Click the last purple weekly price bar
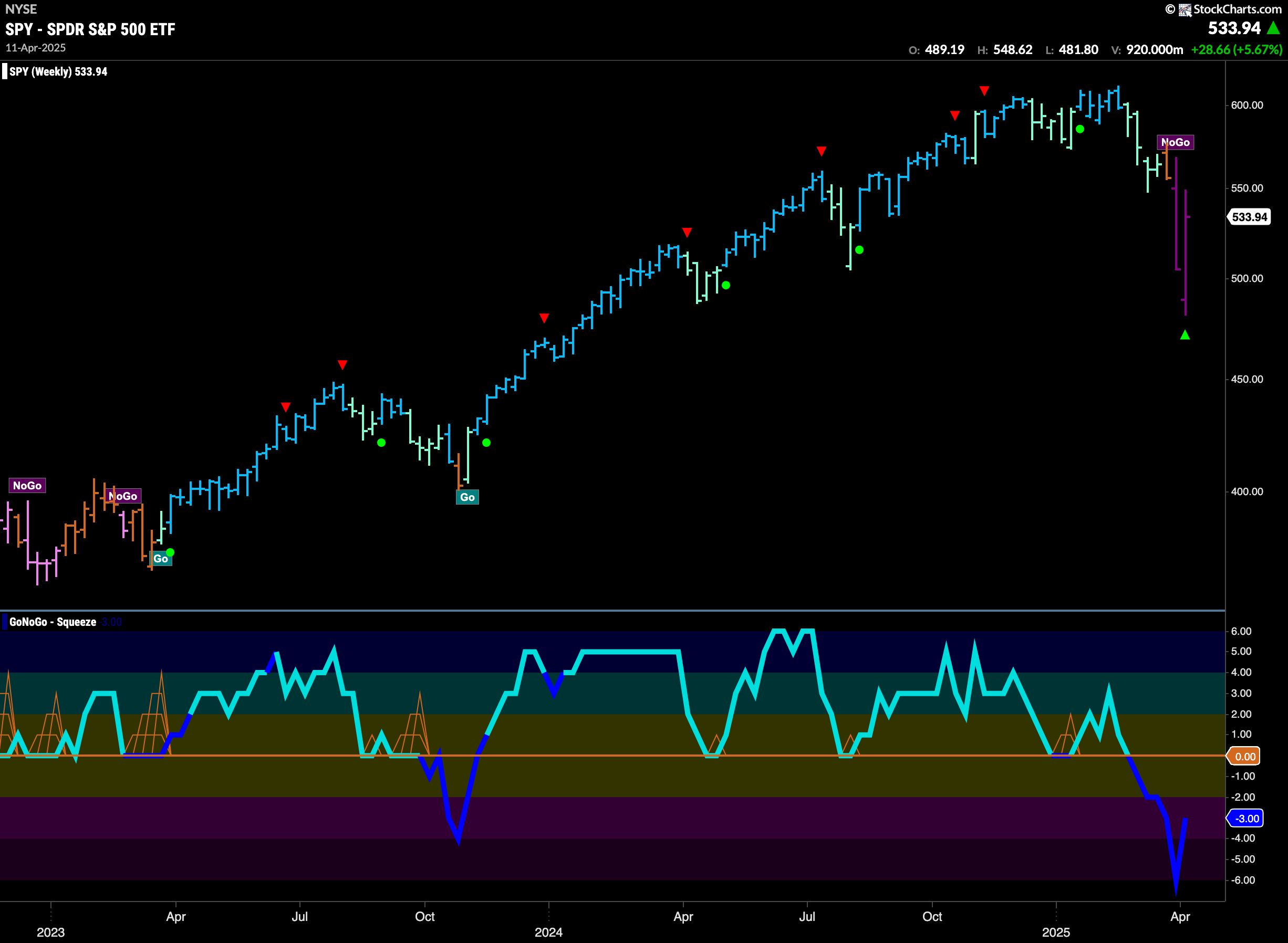 1186,253
